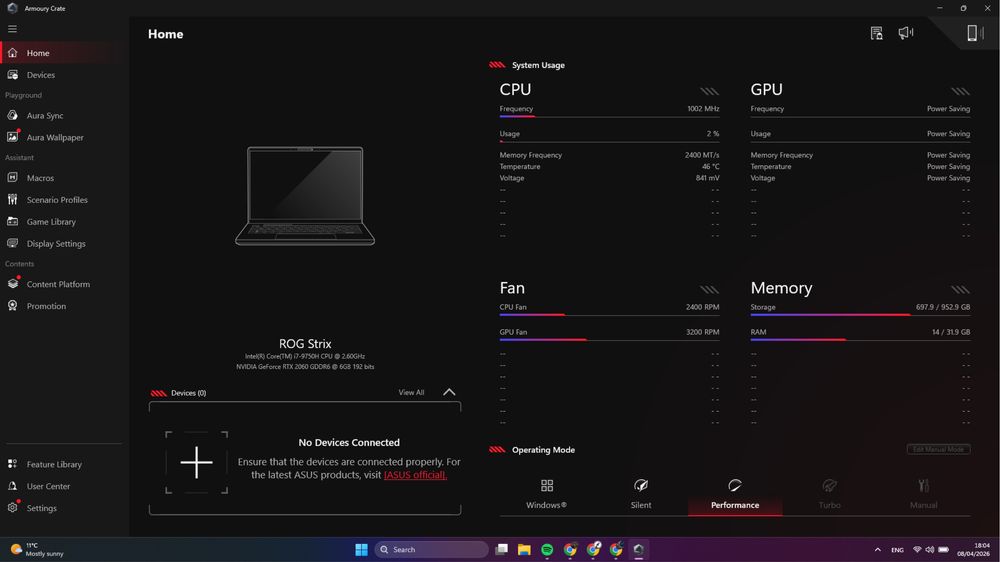Click the ROG Strix laptop illustration
This screenshot has height=562, width=1000.
point(305,196)
